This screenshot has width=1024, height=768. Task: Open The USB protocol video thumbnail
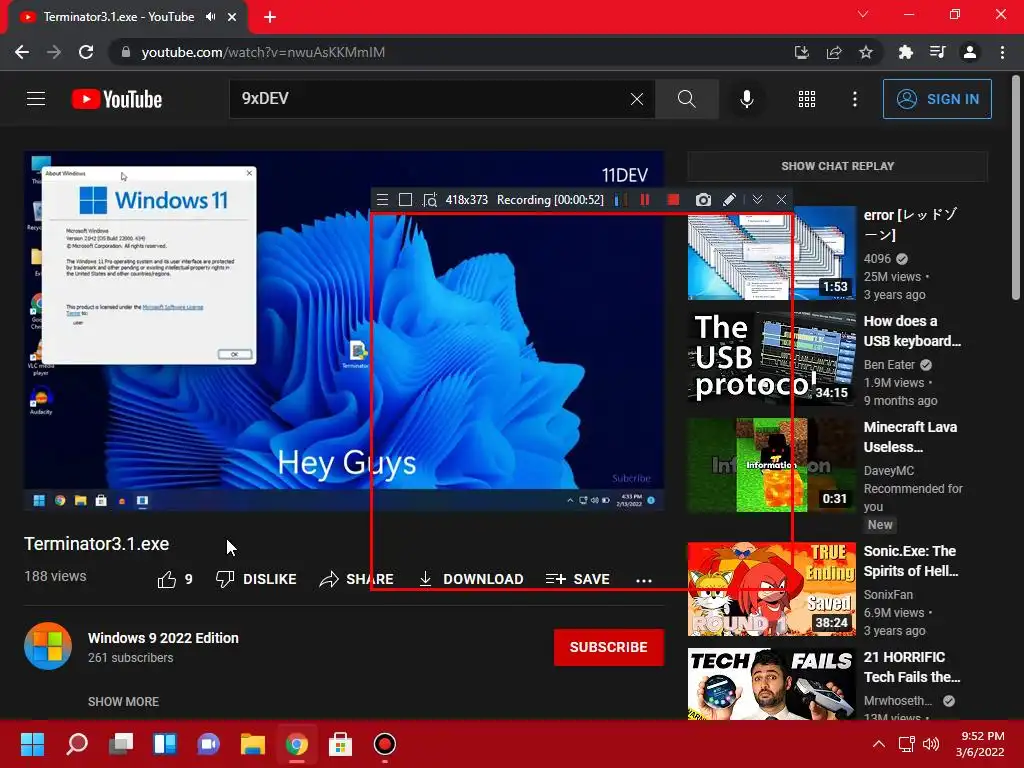coord(771,359)
